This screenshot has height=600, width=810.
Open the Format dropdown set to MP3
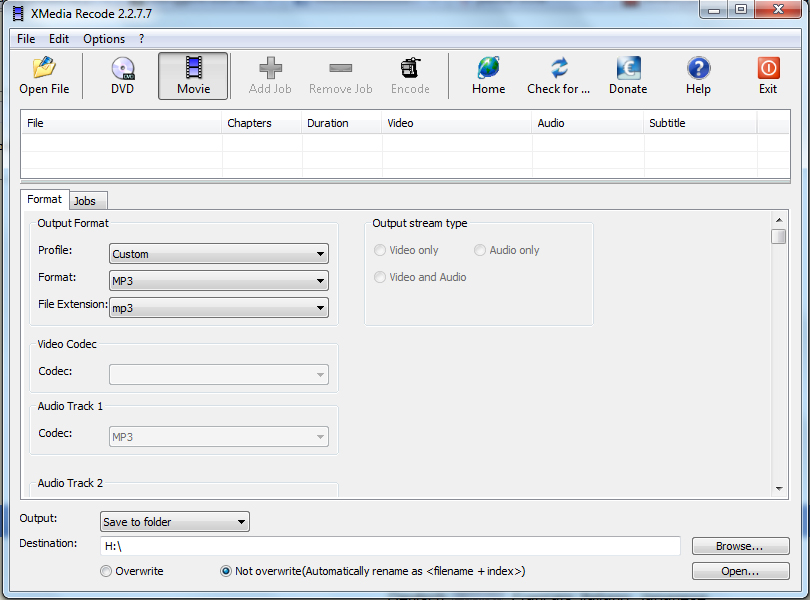point(219,281)
